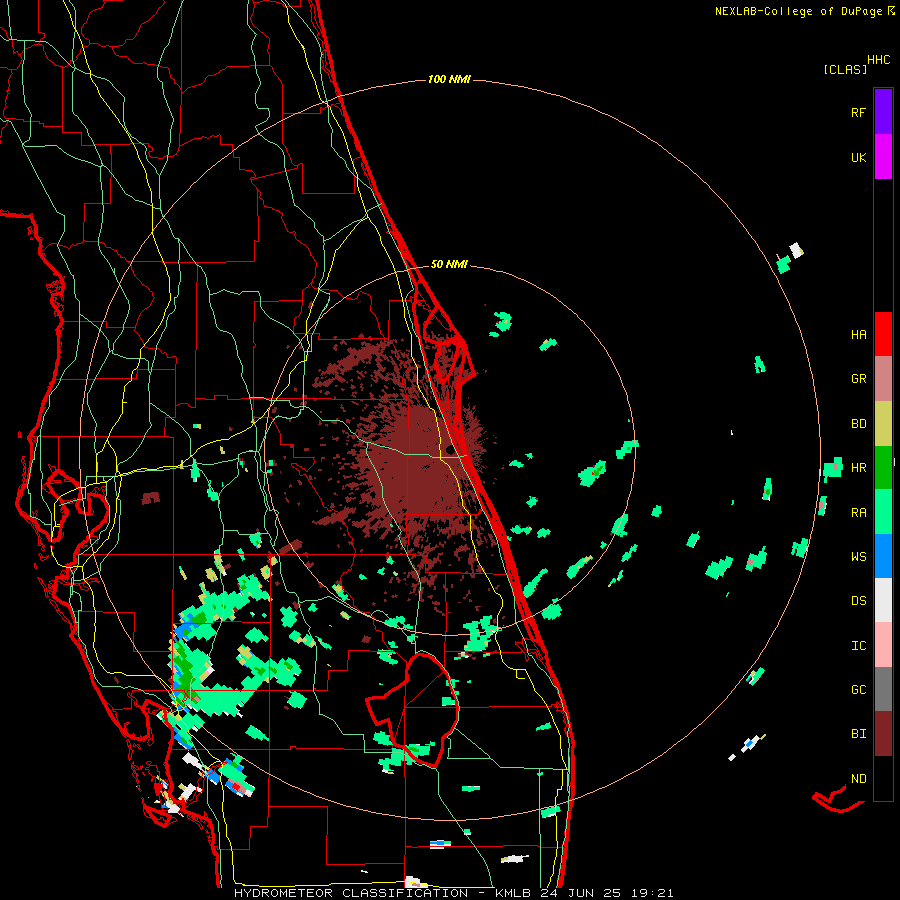900x900 pixels.
Task: Click the UK legend label
Action: point(858,157)
